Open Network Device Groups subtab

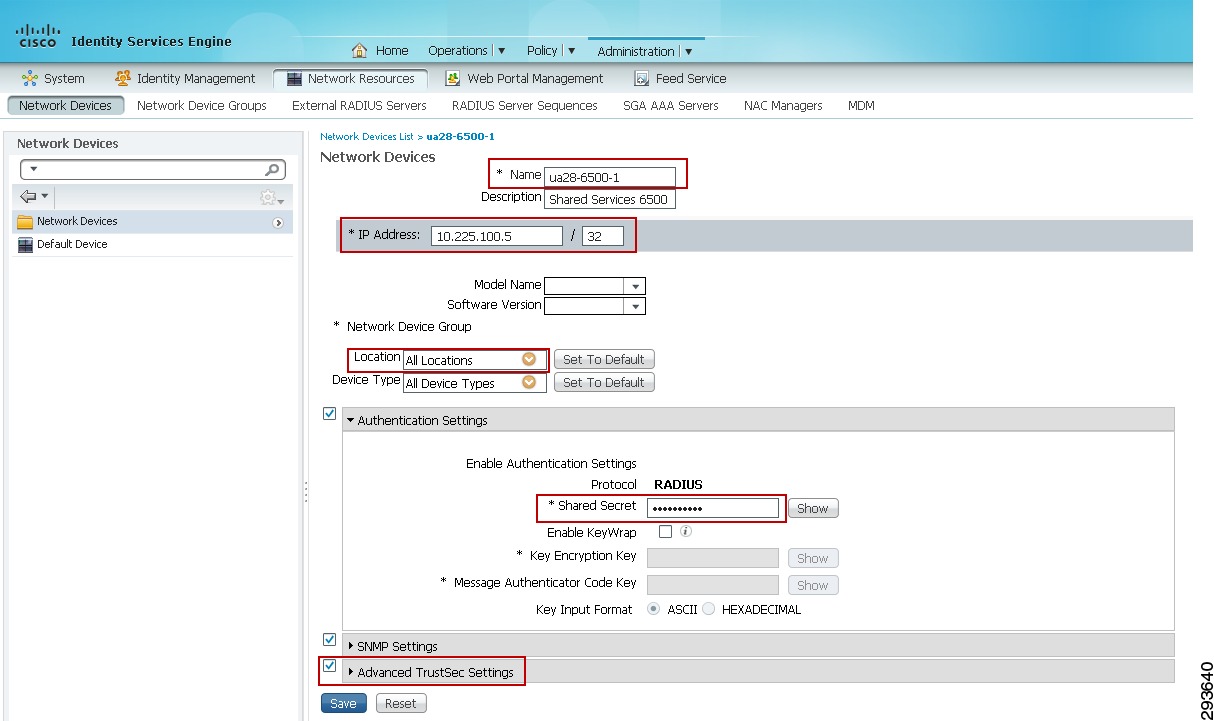point(202,105)
